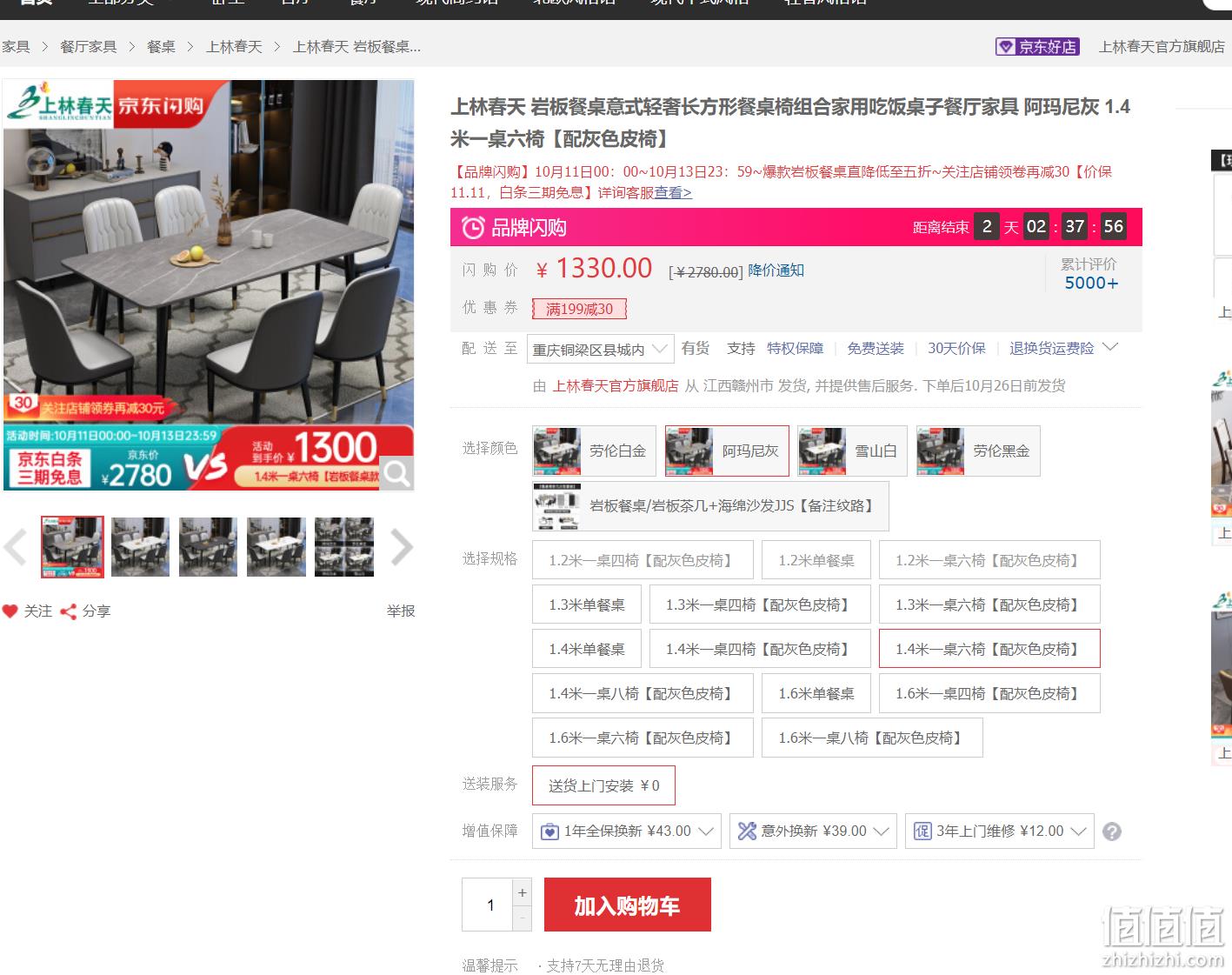Click the help question mark icon
This screenshot has height=975, width=1232.
coord(1111,831)
